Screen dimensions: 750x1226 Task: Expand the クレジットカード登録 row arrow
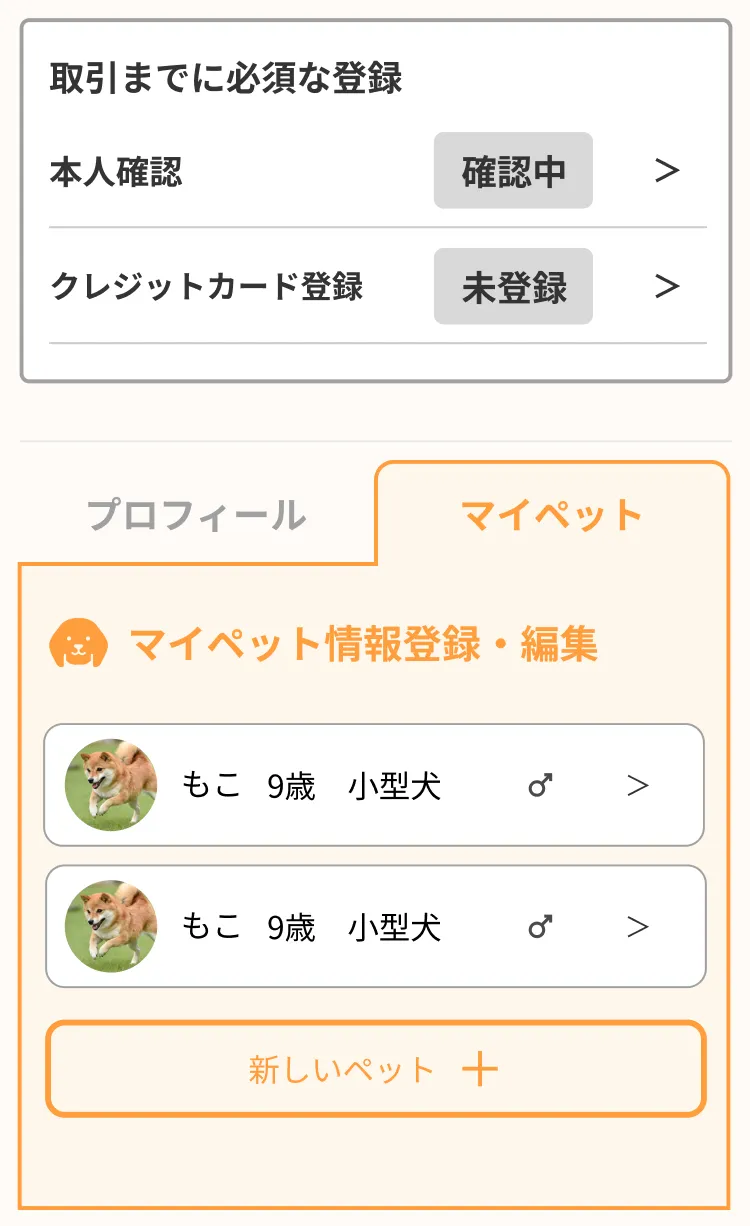click(x=667, y=287)
